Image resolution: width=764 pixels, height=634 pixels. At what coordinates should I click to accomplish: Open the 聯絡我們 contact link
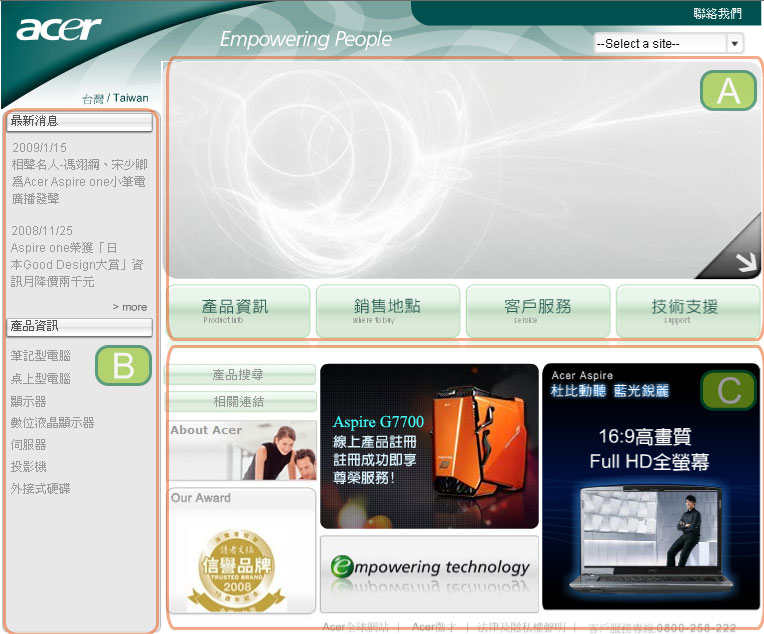(717, 13)
